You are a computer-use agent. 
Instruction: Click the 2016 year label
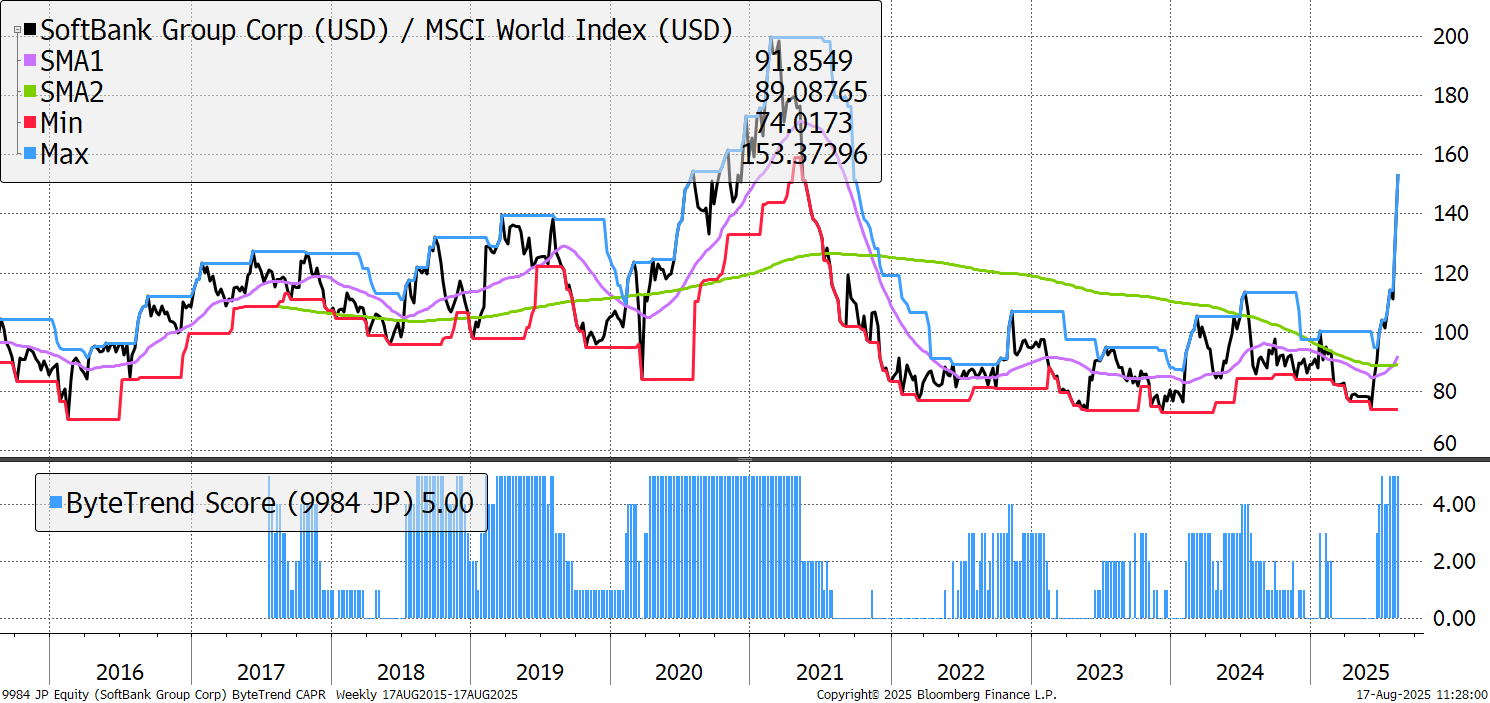tap(119, 672)
